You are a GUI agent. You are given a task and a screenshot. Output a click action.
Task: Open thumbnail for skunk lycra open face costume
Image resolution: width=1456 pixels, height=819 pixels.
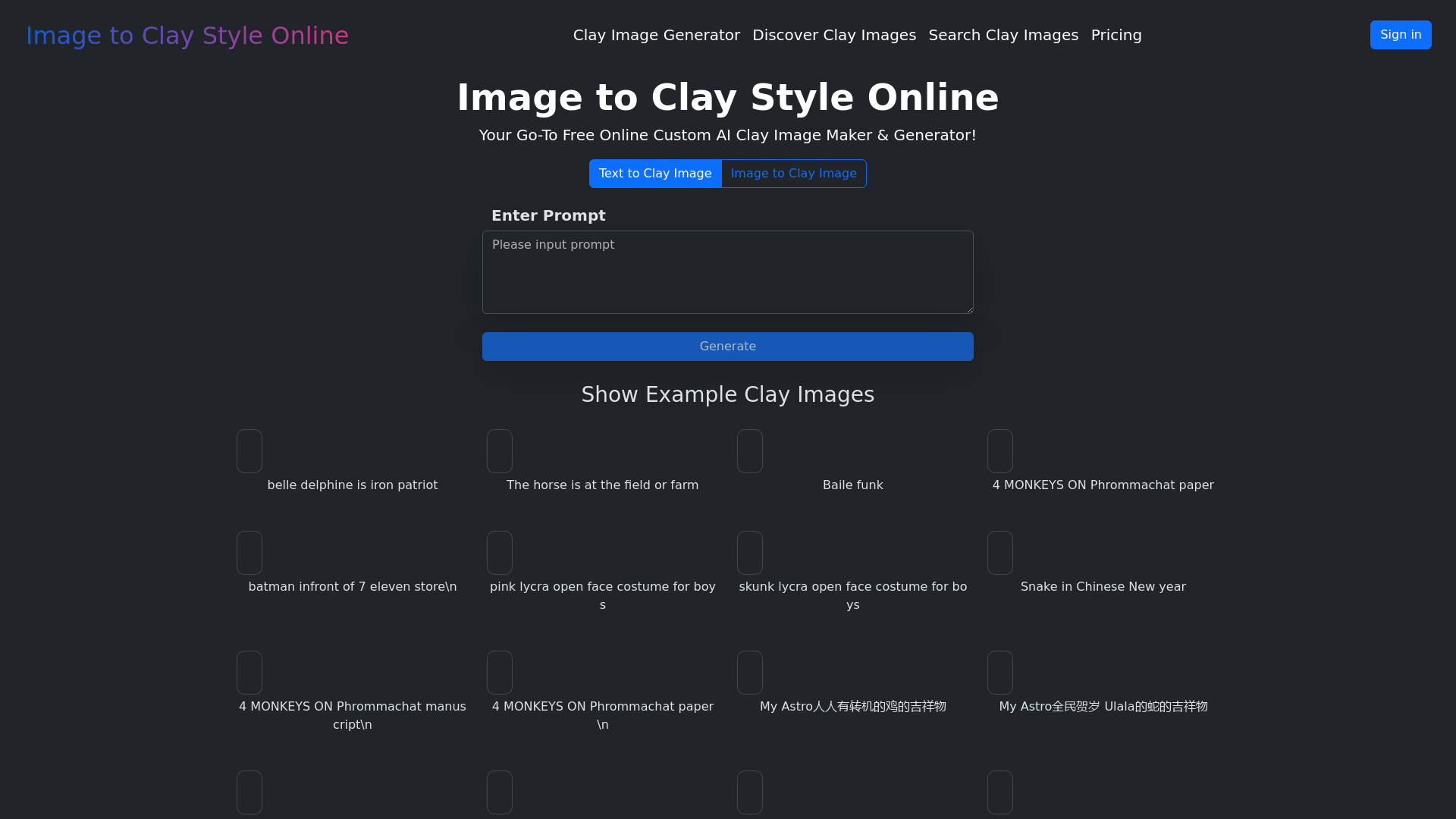tap(750, 553)
